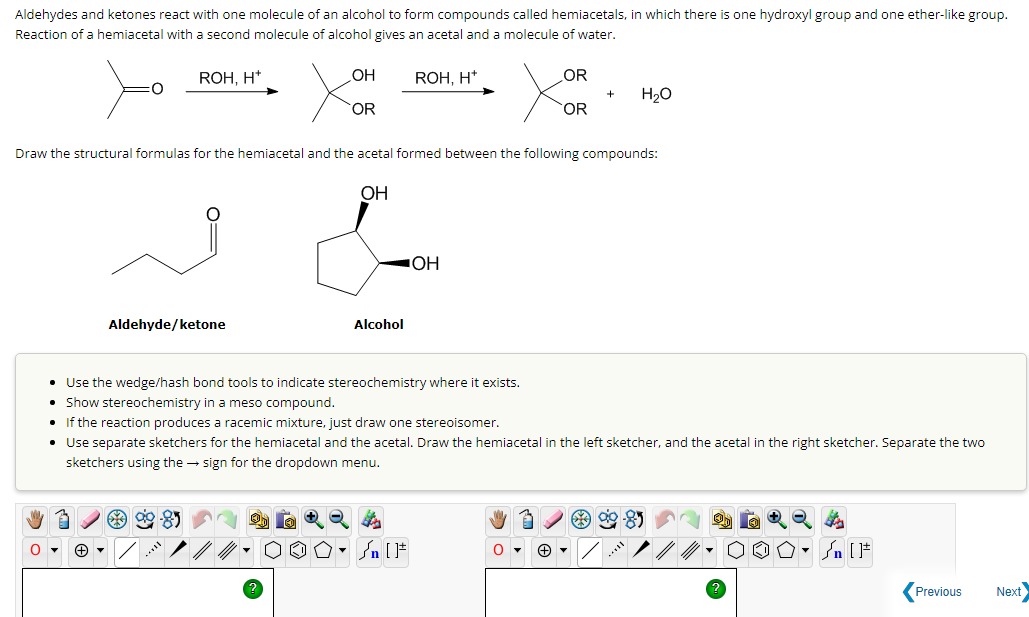The height and width of the screenshot is (617, 1029).
Task: Select the hand pan tool
Action: click(x=36, y=520)
